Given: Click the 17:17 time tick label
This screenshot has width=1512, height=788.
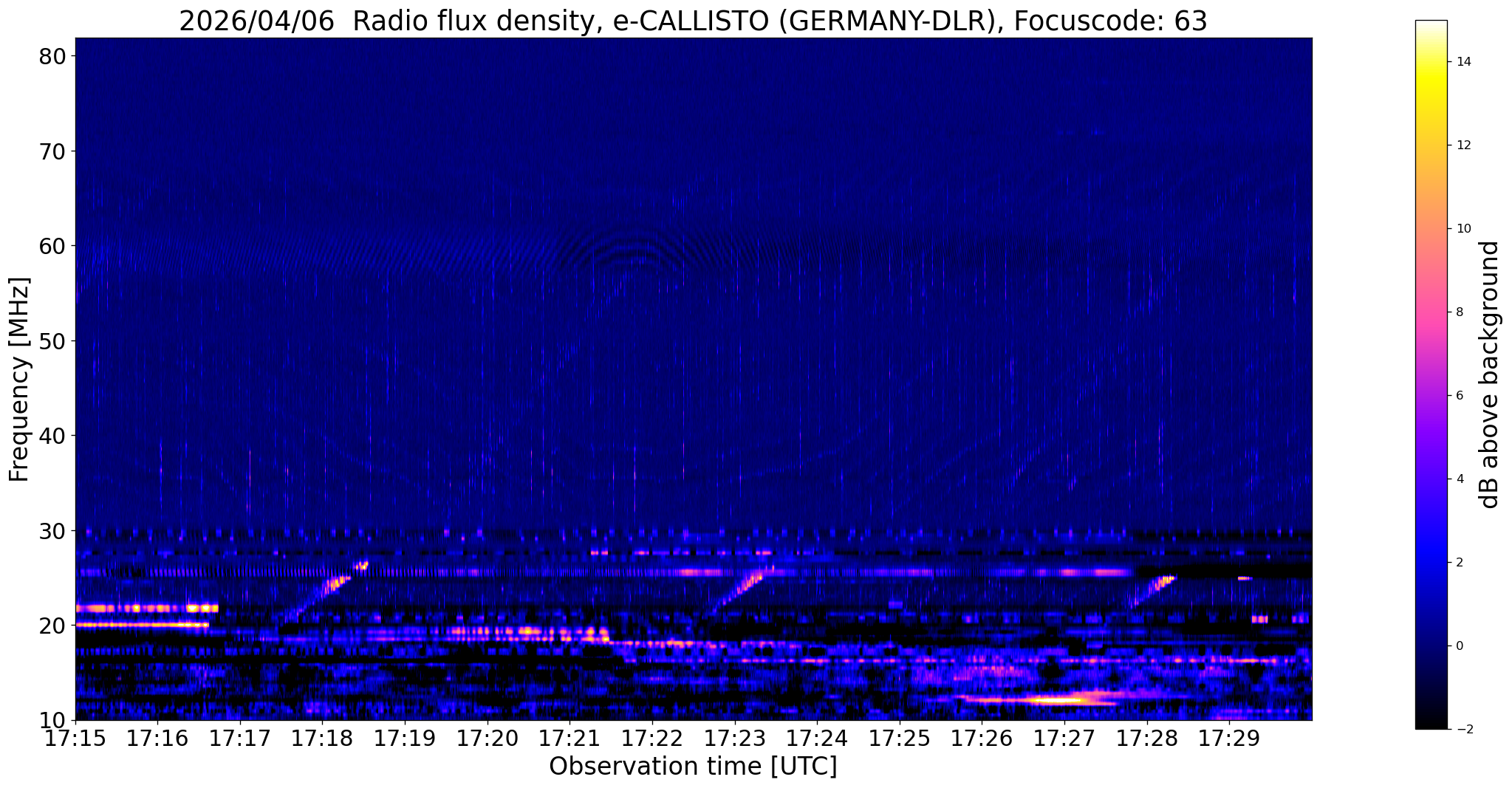Looking at the screenshot, I should tap(240, 738).
